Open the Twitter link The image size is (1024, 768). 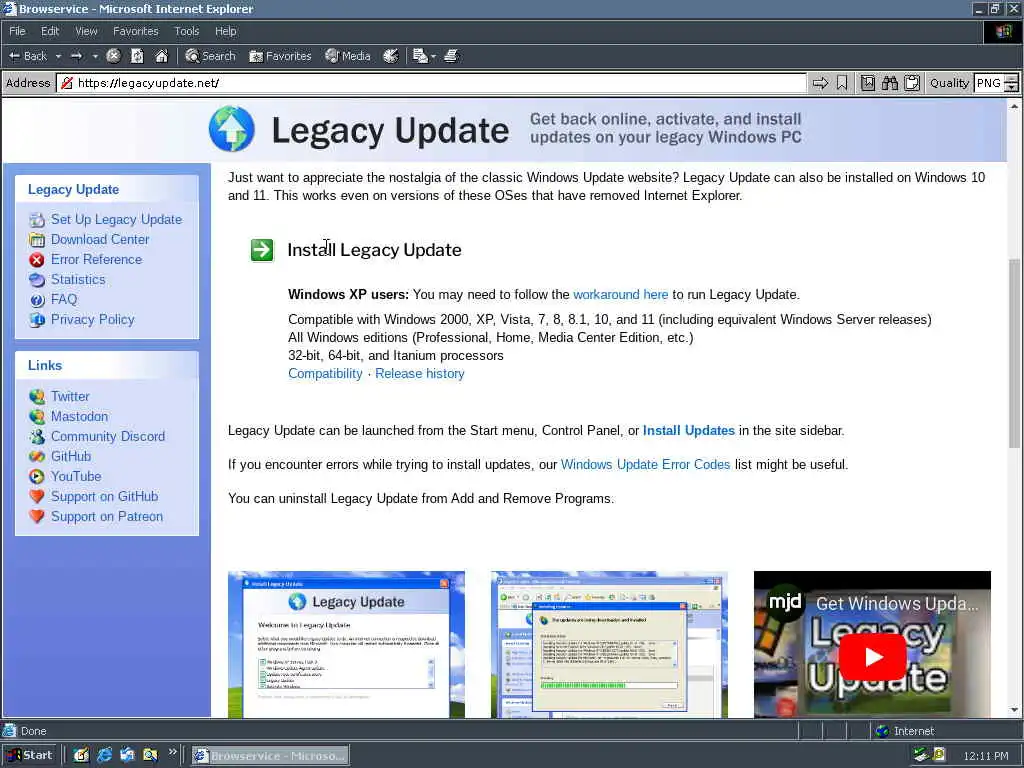70,396
